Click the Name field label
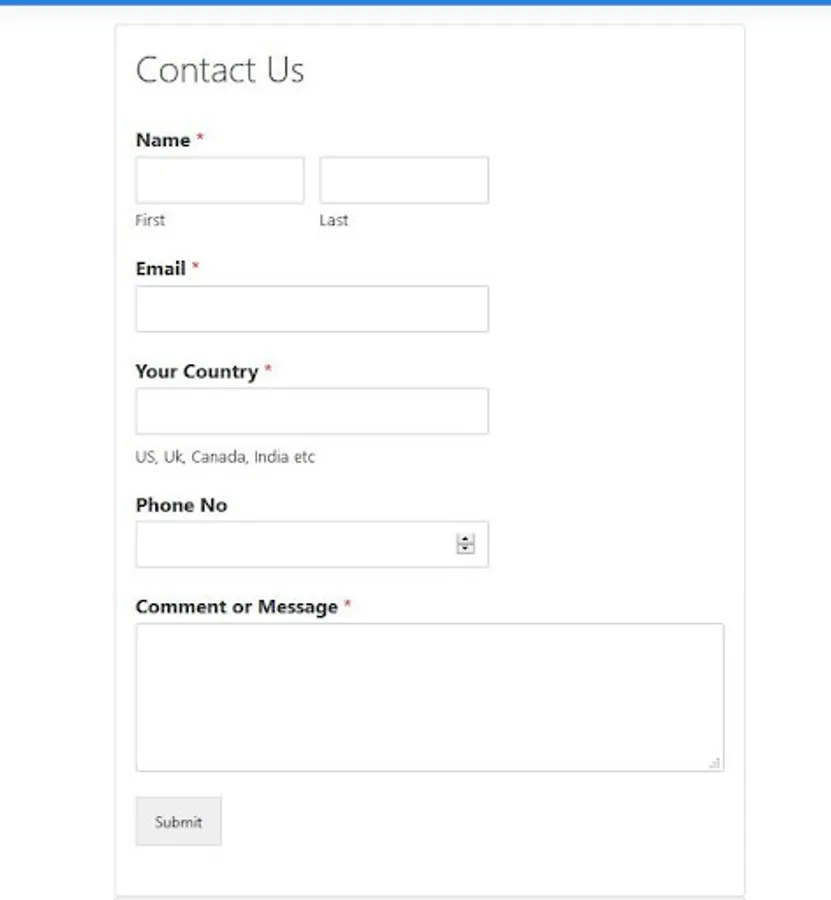The image size is (831, 900). [x=163, y=140]
